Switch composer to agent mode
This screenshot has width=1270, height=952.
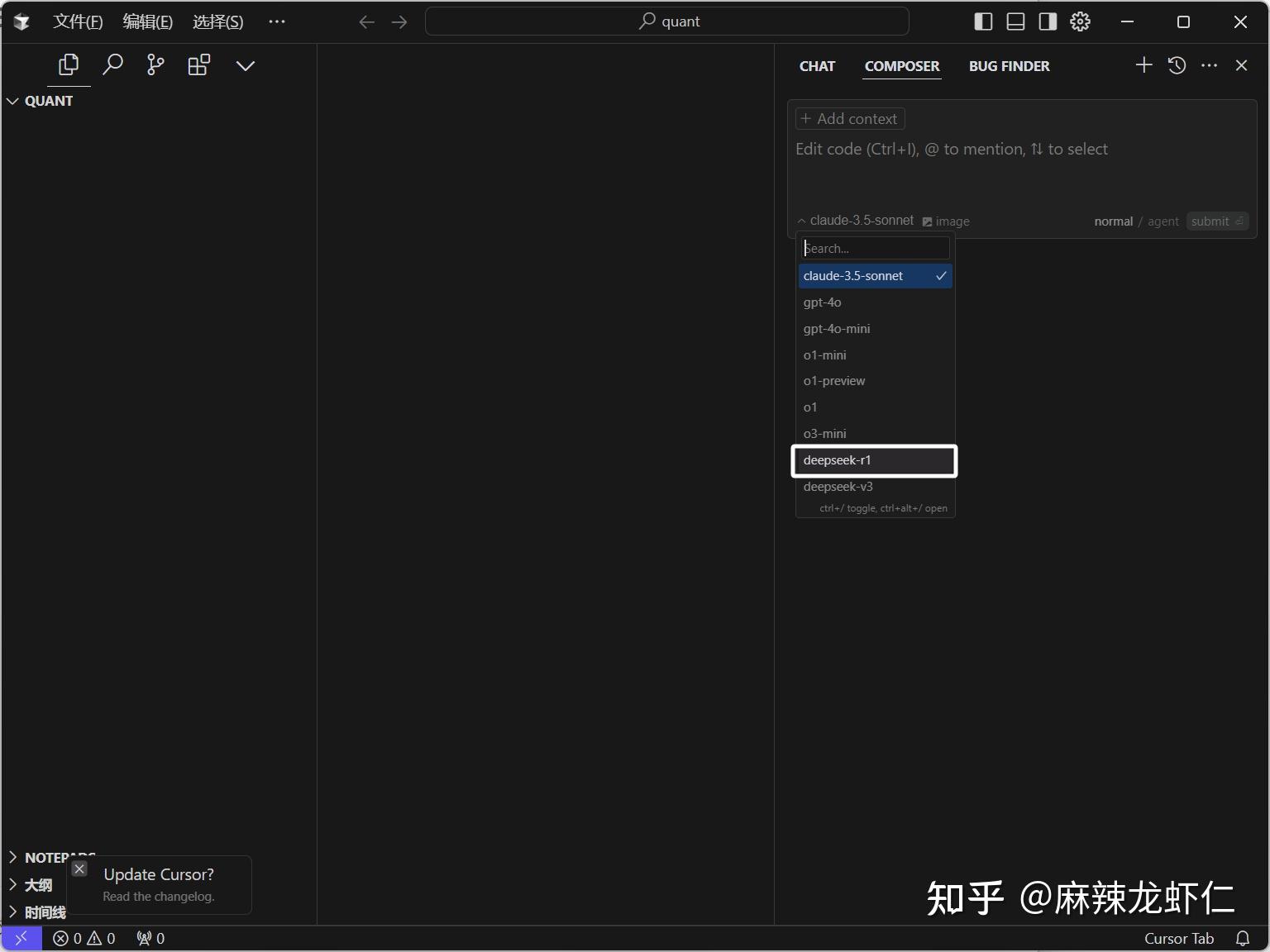tap(1163, 221)
